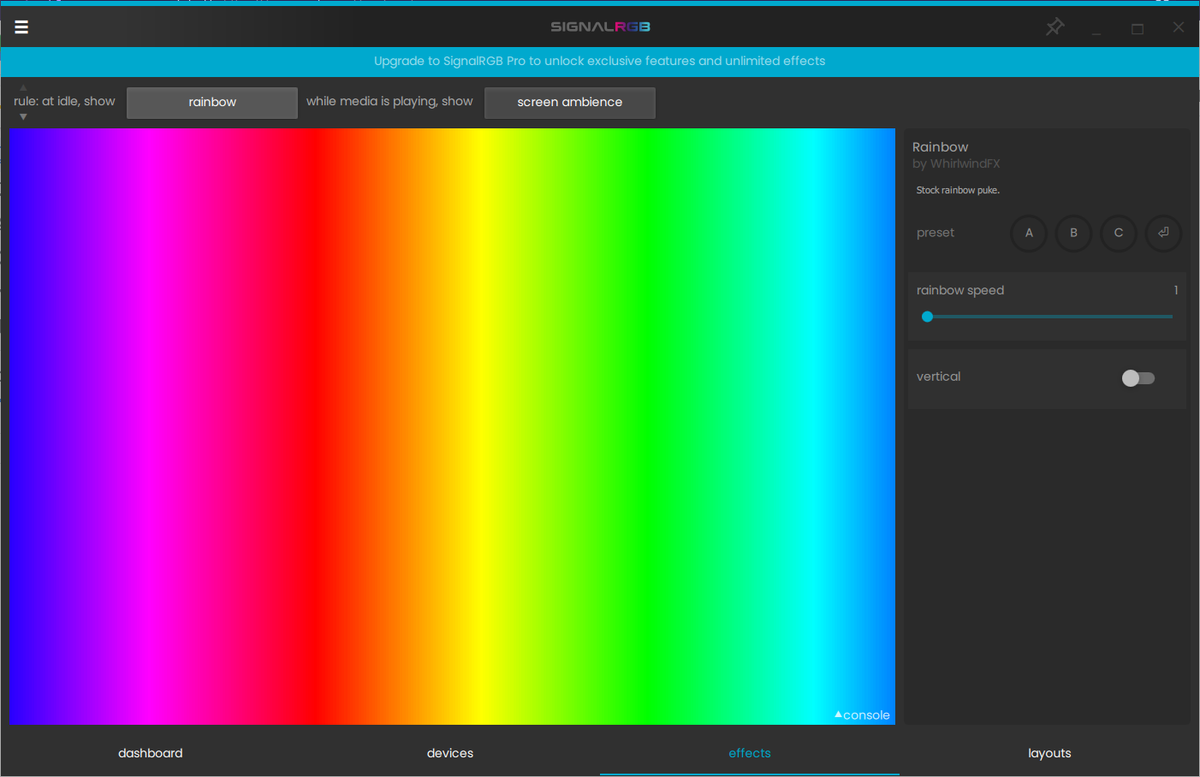Select preset A for the Rainbow effect

click(x=1028, y=233)
